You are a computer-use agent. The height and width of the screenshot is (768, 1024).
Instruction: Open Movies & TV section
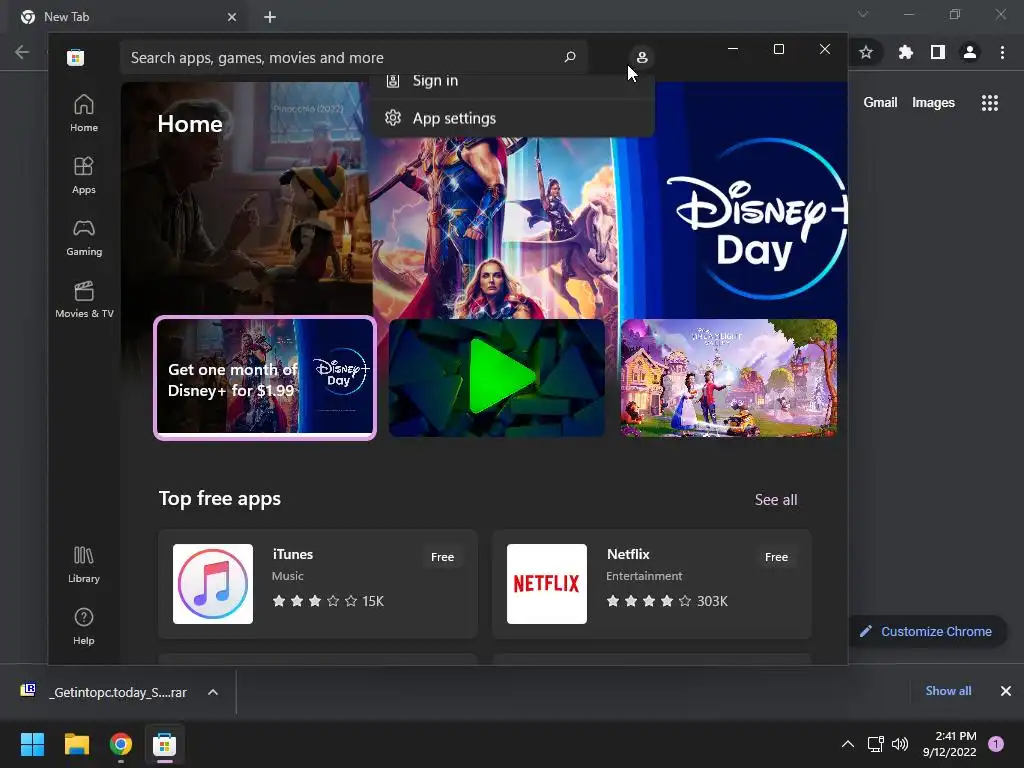pyautogui.click(x=84, y=300)
